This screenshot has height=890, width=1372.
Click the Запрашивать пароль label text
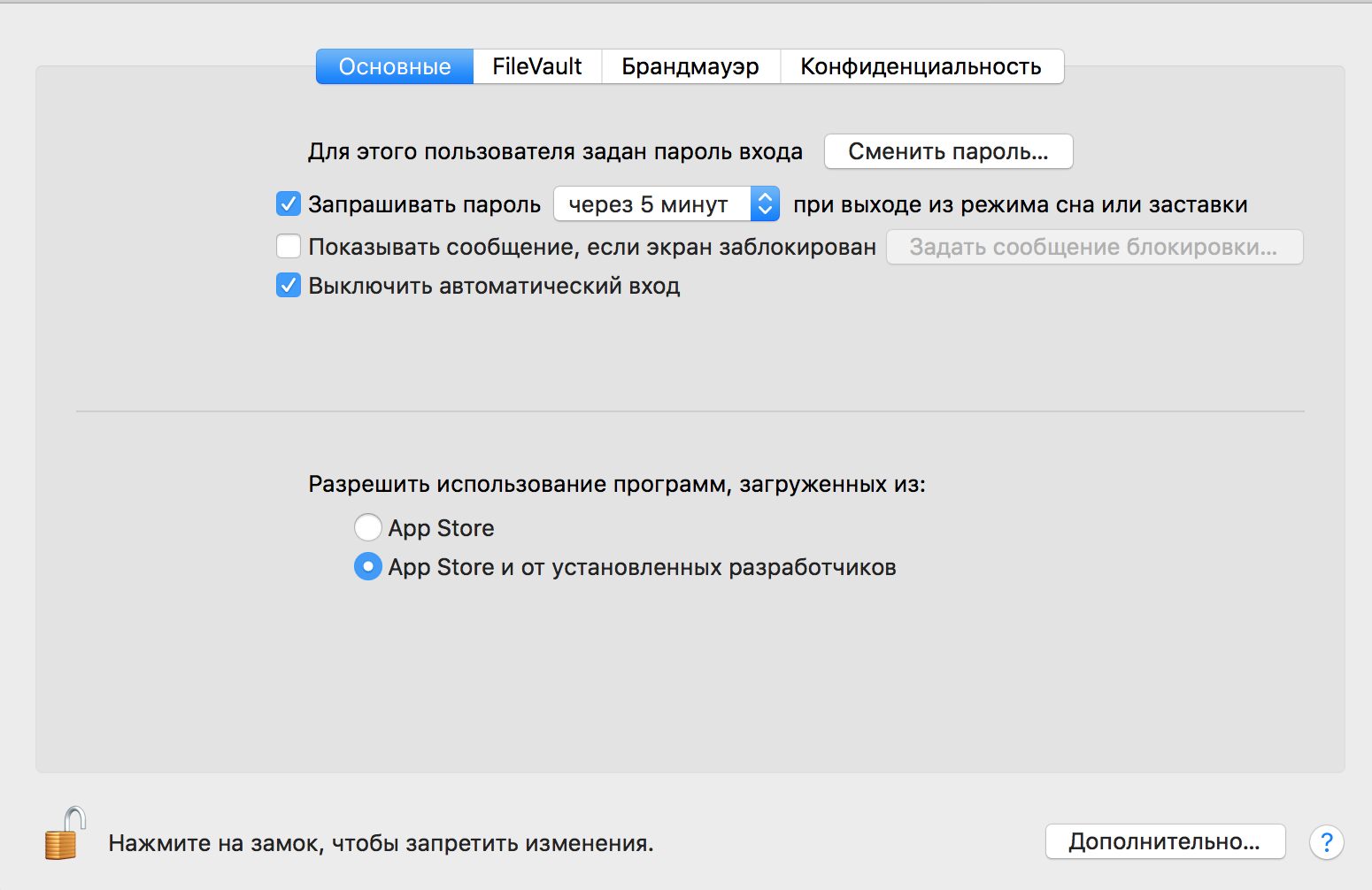(424, 205)
